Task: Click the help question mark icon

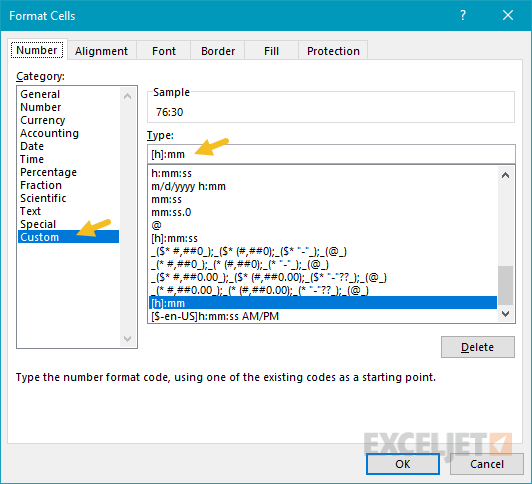Action: click(463, 15)
